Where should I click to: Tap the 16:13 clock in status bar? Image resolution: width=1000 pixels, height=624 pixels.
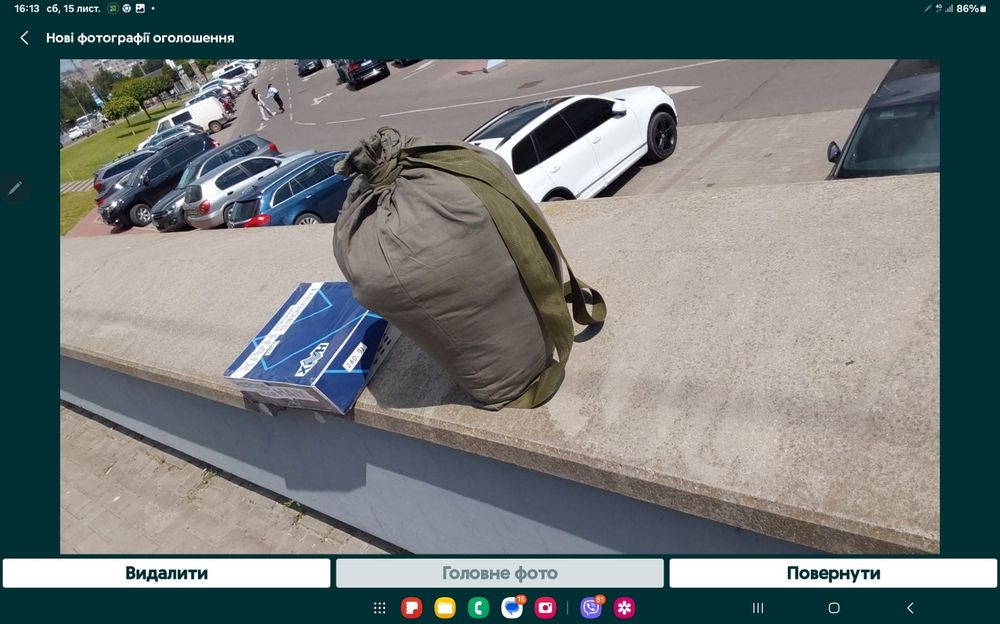pyautogui.click(x=27, y=8)
